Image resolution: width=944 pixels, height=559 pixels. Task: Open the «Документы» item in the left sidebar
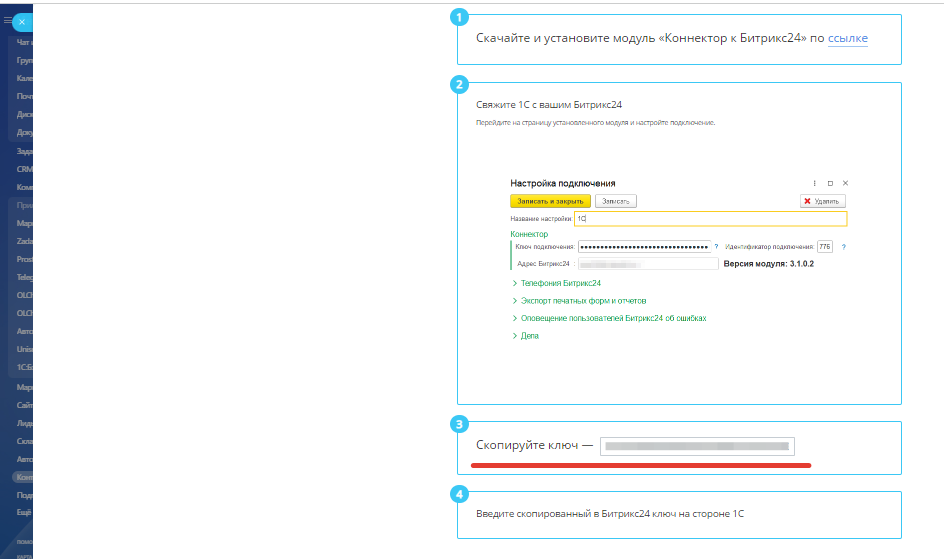[24, 132]
